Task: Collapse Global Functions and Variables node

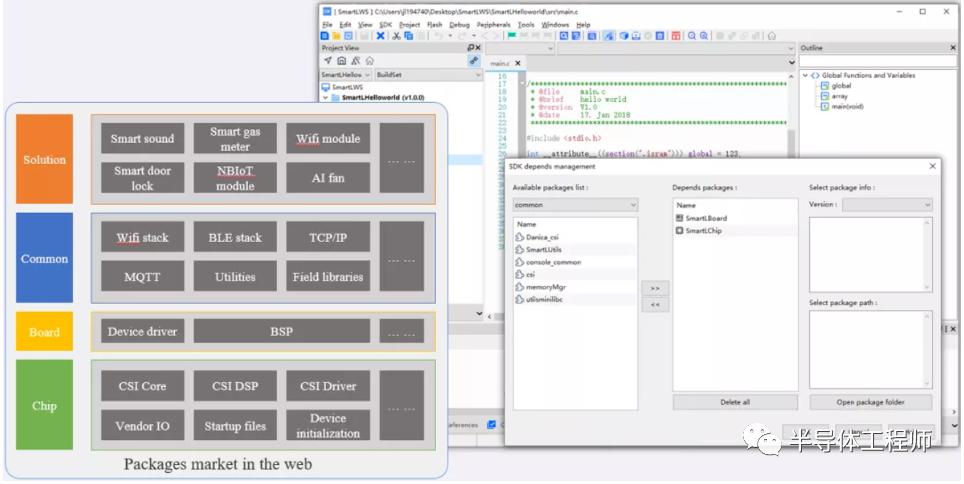Action: [805, 75]
